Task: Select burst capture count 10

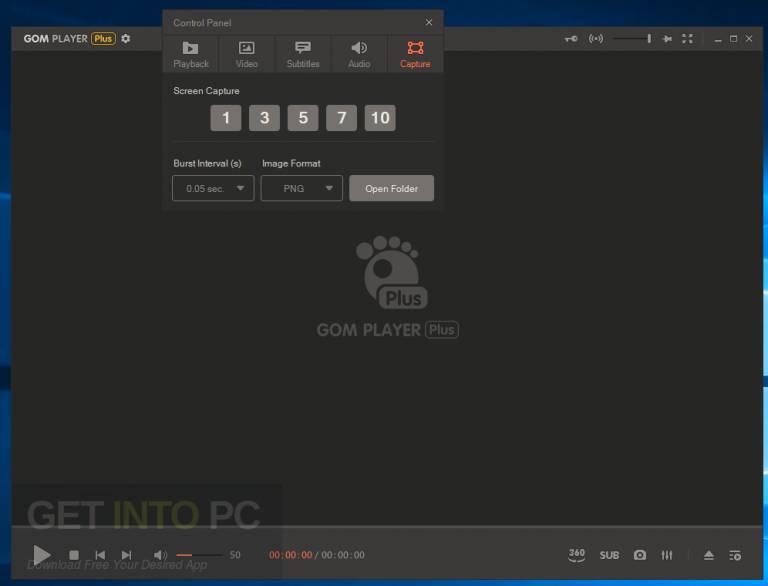Action: coord(380,118)
